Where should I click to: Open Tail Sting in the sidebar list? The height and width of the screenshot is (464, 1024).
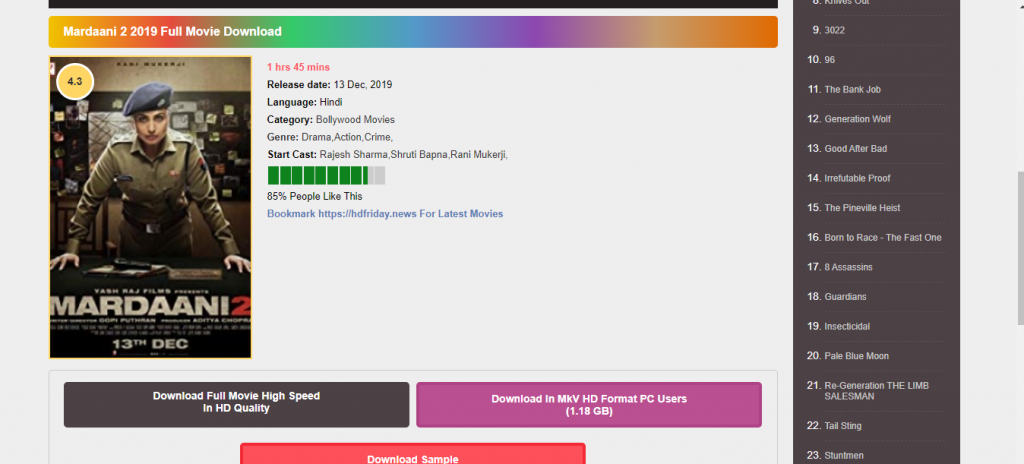[x=843, y=425]
